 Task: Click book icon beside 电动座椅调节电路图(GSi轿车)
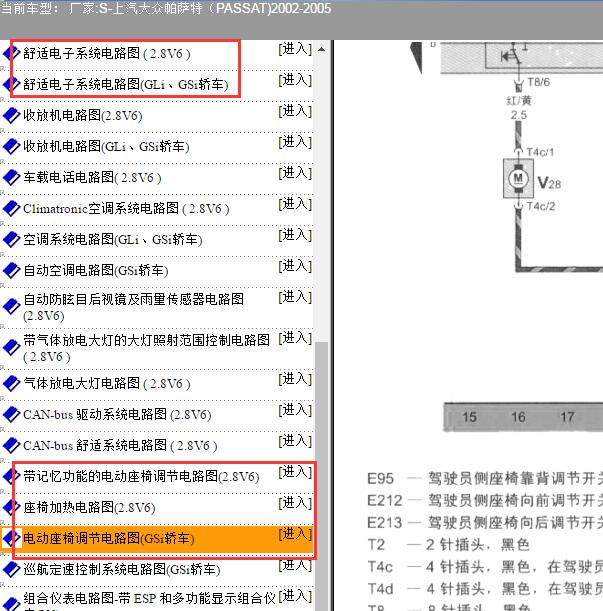(x=11, y=538)
